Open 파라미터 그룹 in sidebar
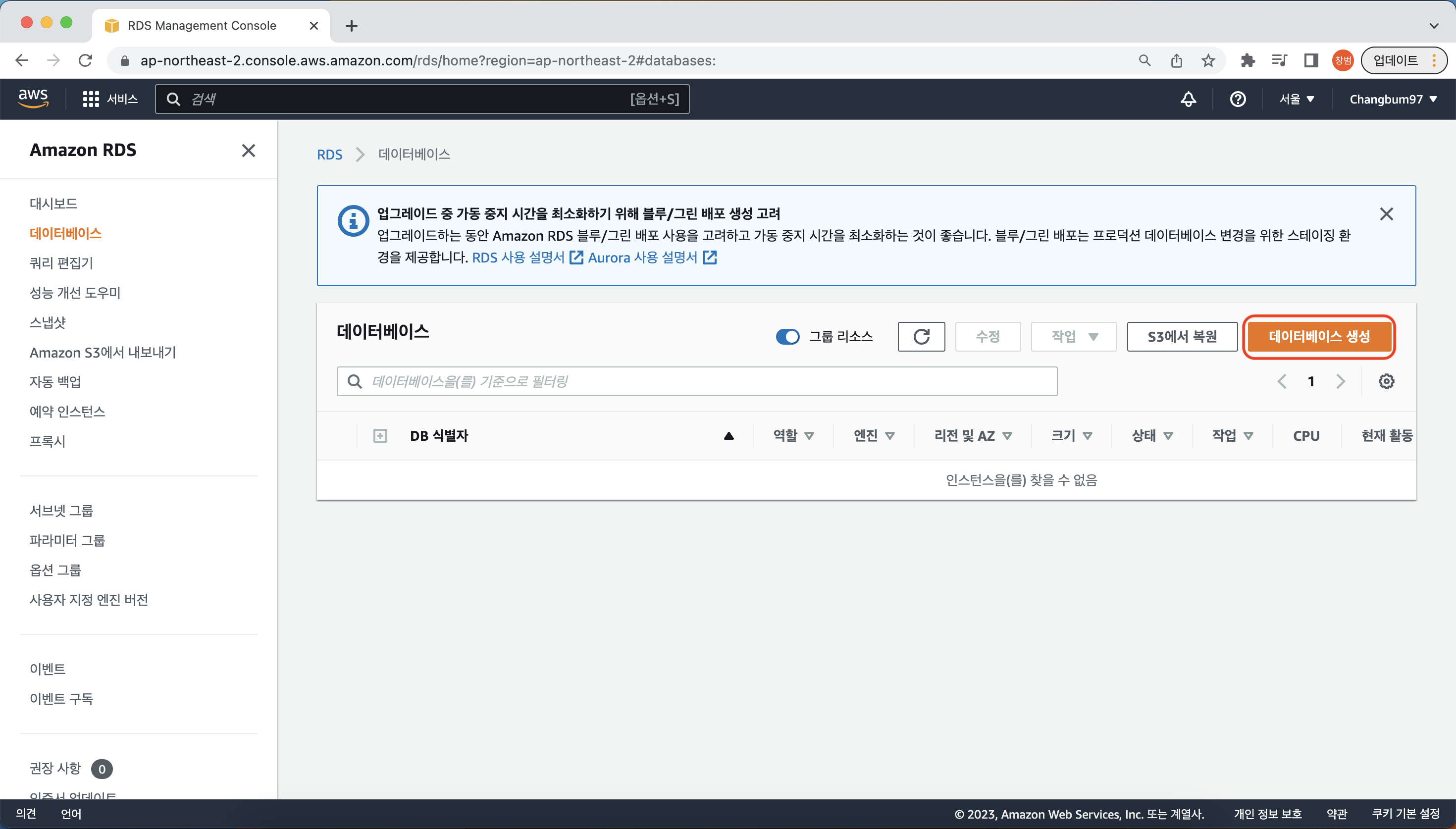Image resolution: width=1456 pixels, height=829 pixels. (x=67, y=540)
